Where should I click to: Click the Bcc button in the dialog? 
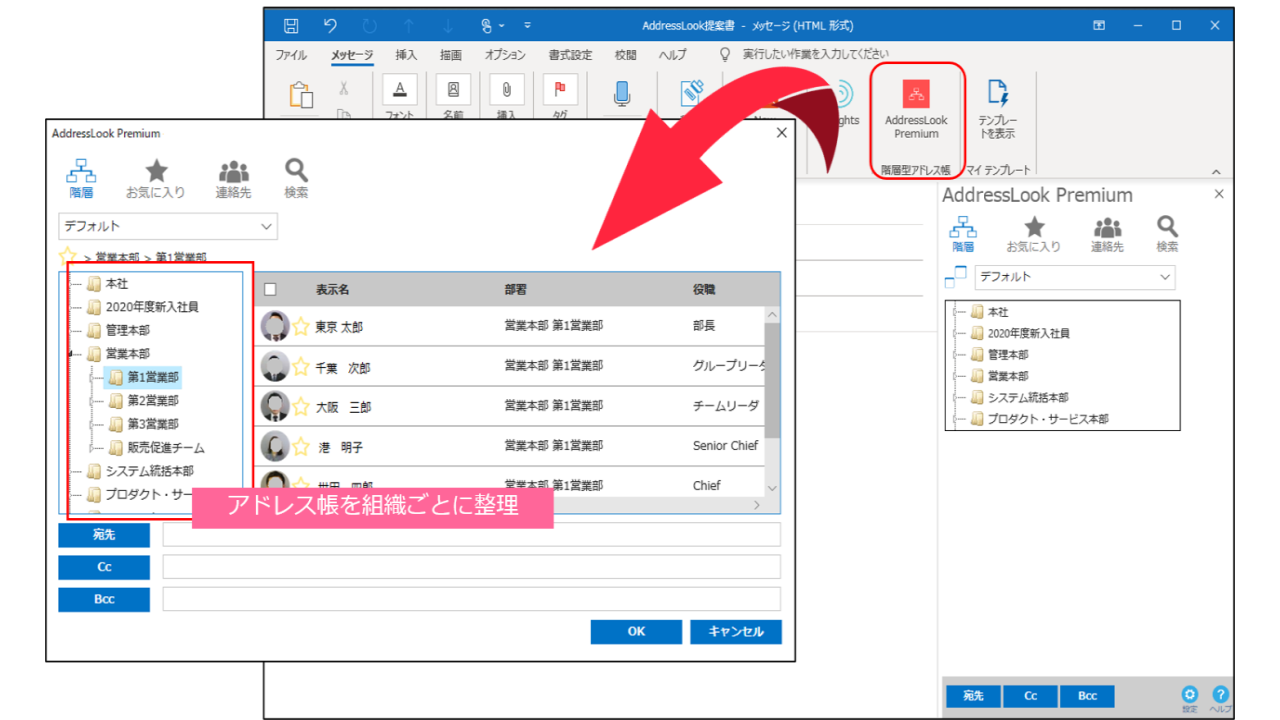[x=104, y=599]
